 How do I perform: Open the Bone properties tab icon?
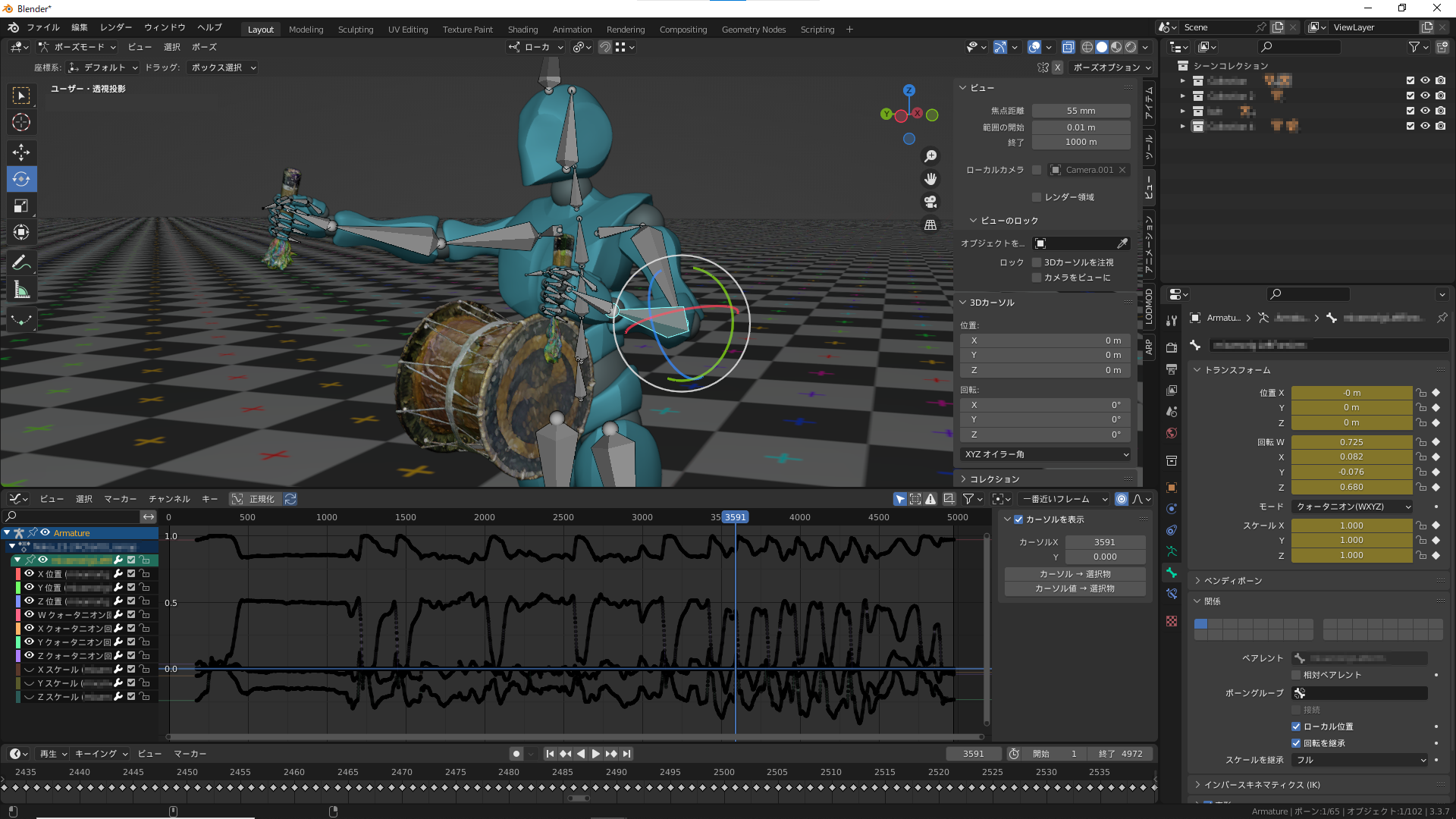click(1172, 573)
